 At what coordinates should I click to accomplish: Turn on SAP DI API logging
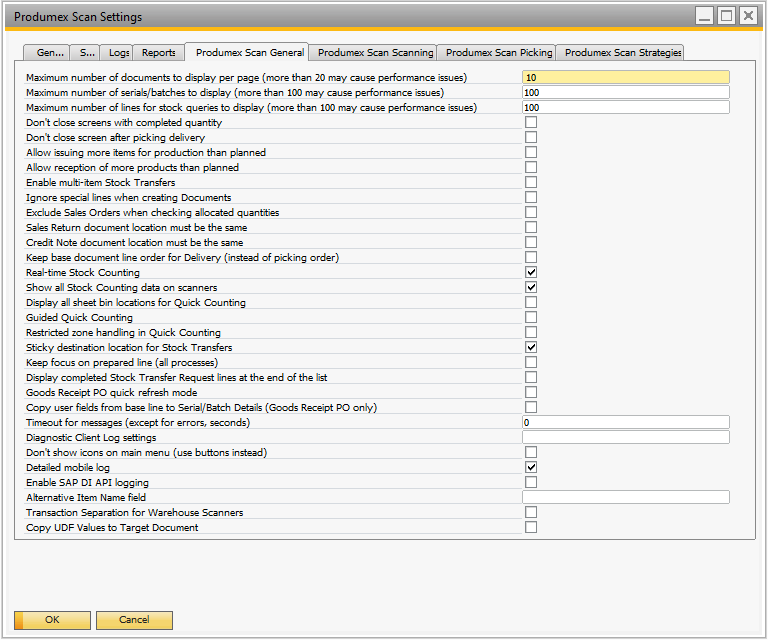coord(531,482)
